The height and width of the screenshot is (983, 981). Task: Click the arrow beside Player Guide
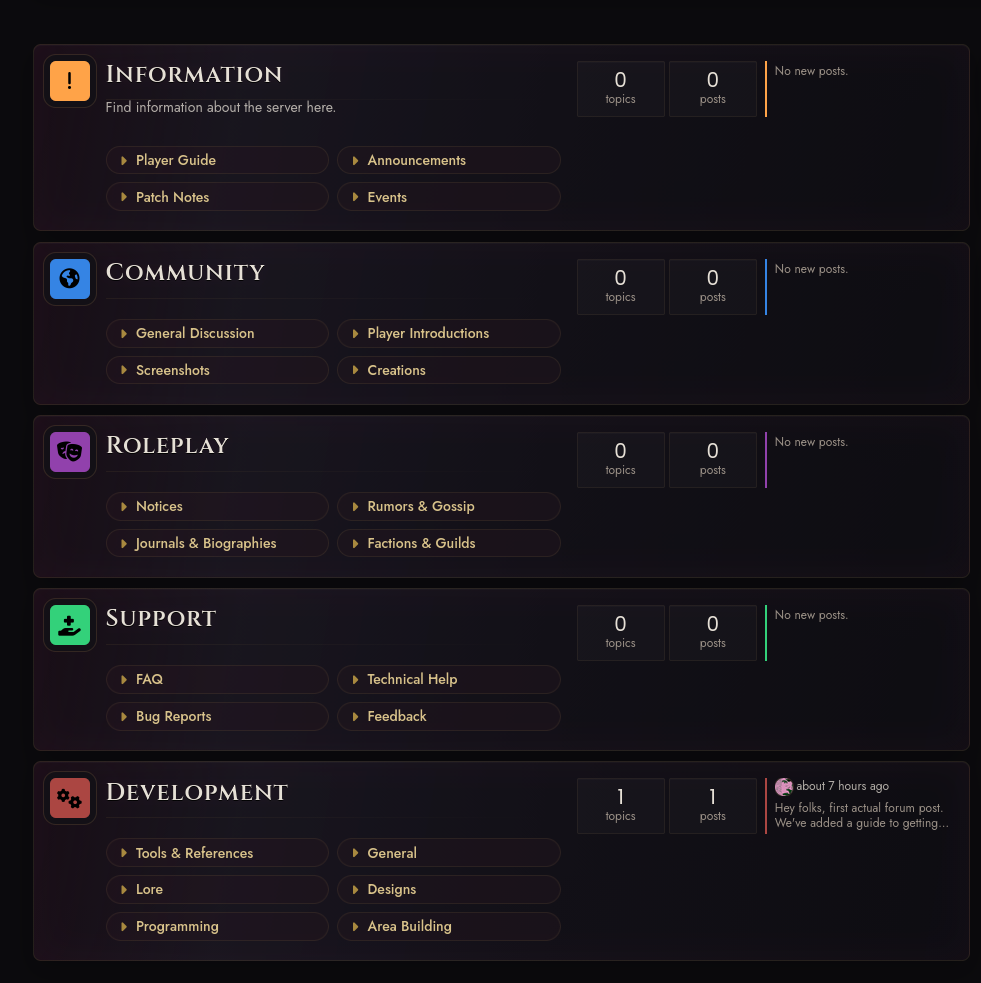click(123, 160)
